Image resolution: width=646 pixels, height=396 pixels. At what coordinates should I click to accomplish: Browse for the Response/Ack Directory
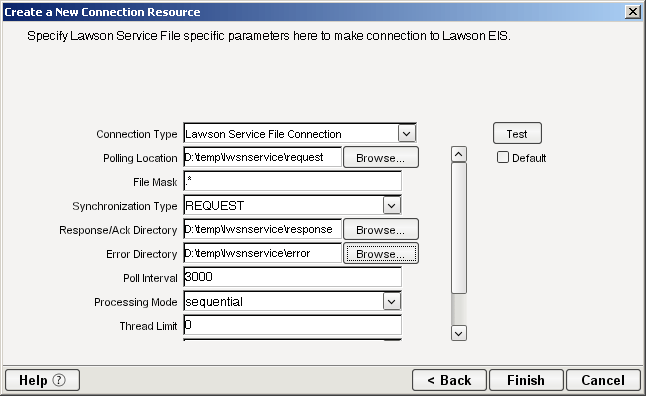(381, 230)
